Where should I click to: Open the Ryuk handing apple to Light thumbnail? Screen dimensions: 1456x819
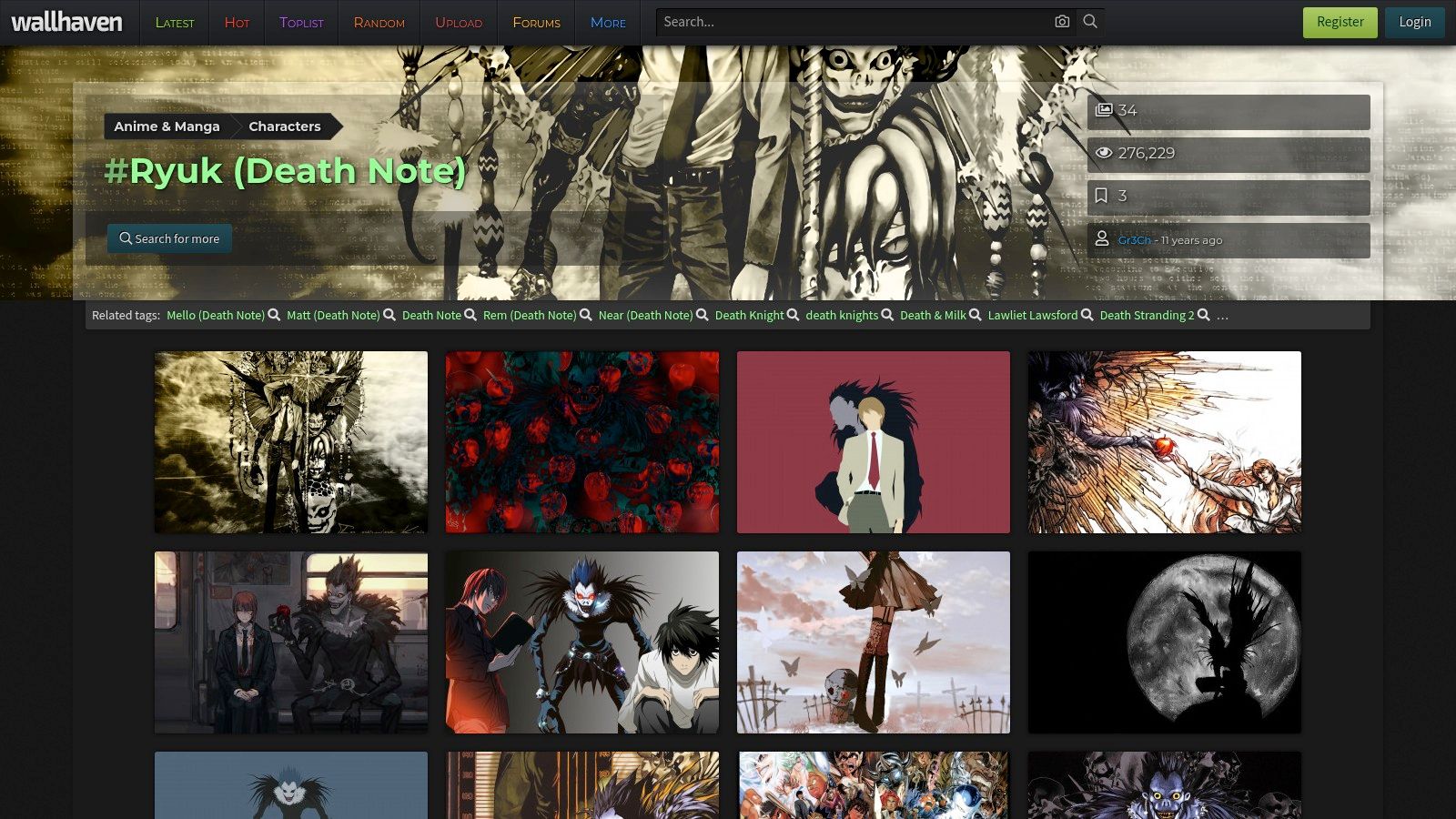[1165, 442]
